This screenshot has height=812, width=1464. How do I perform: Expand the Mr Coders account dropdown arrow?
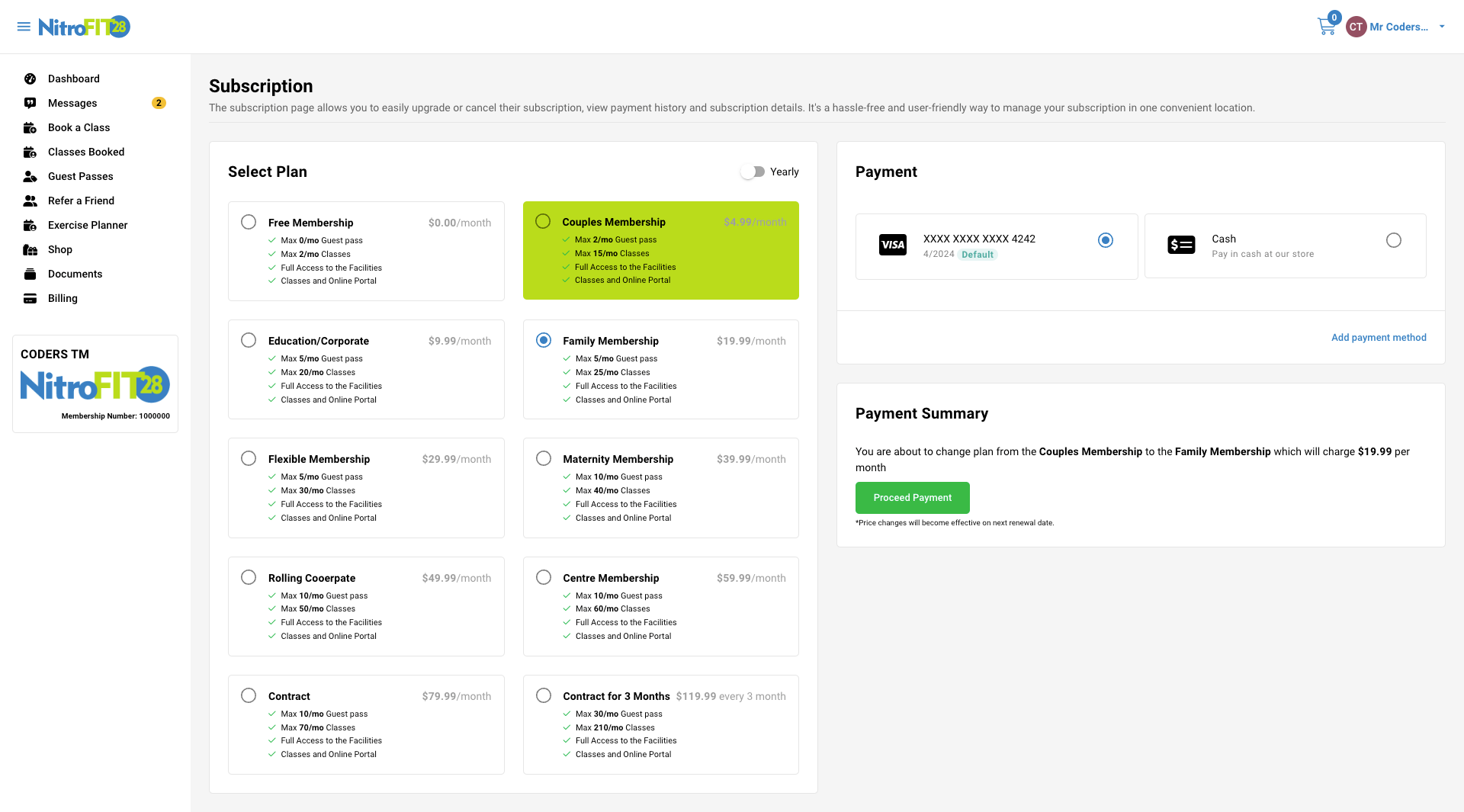(1442, 27)
